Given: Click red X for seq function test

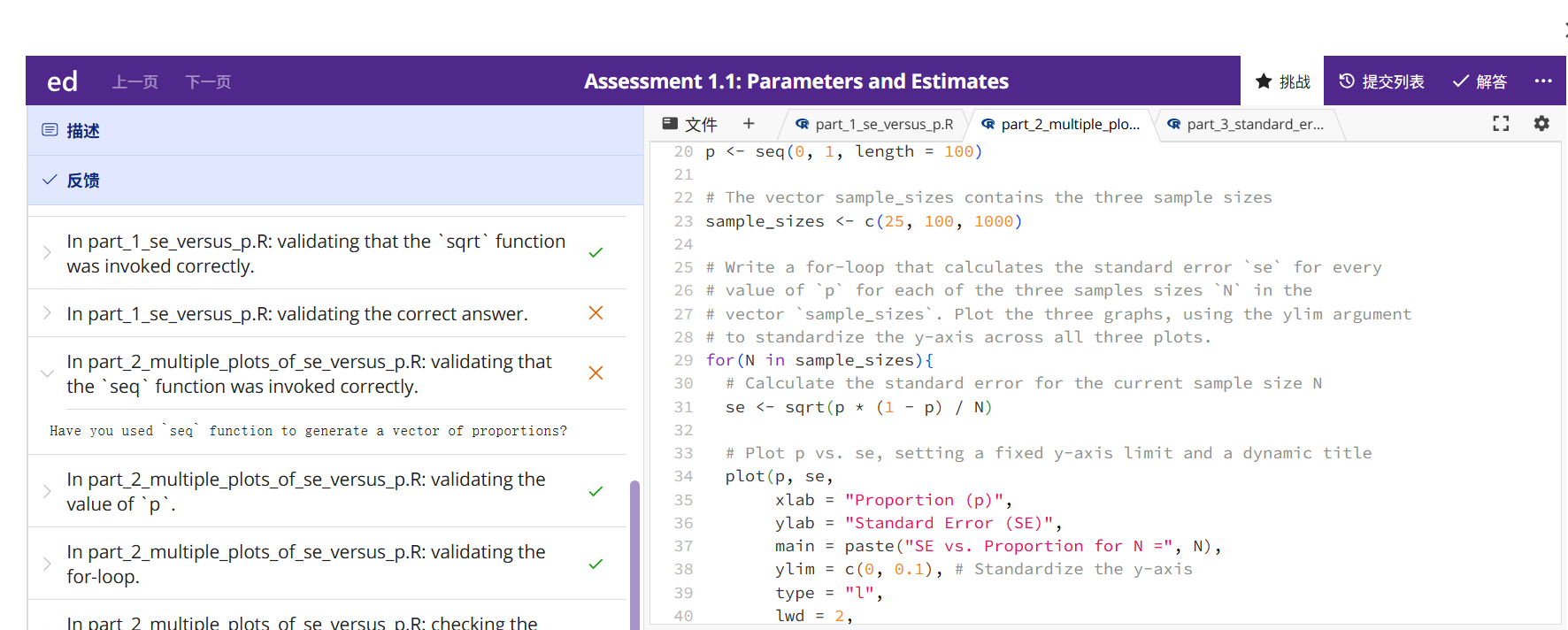Looking at the screenshot, I should pyautogui.click(x=596, y=373).
